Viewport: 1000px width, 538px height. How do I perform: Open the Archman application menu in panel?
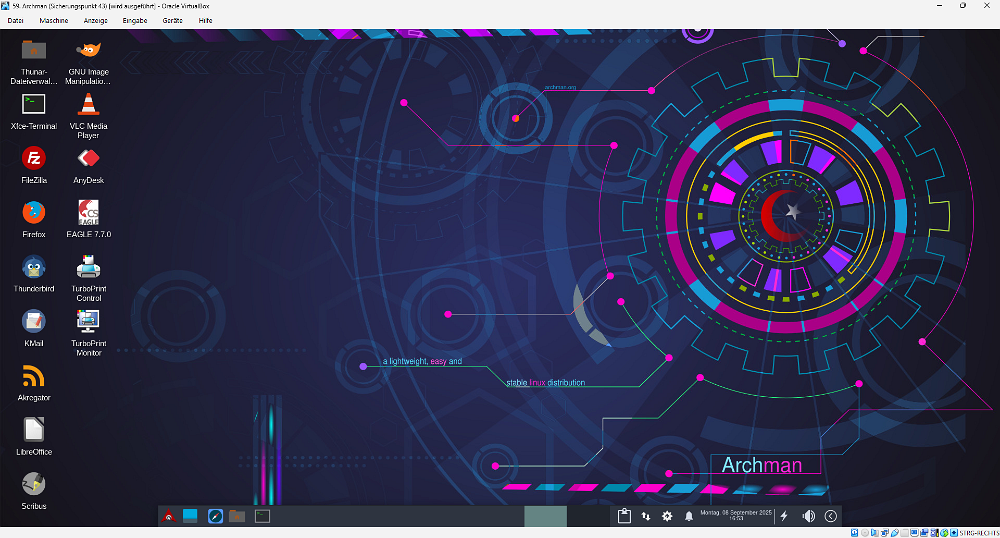pos(170,516)
